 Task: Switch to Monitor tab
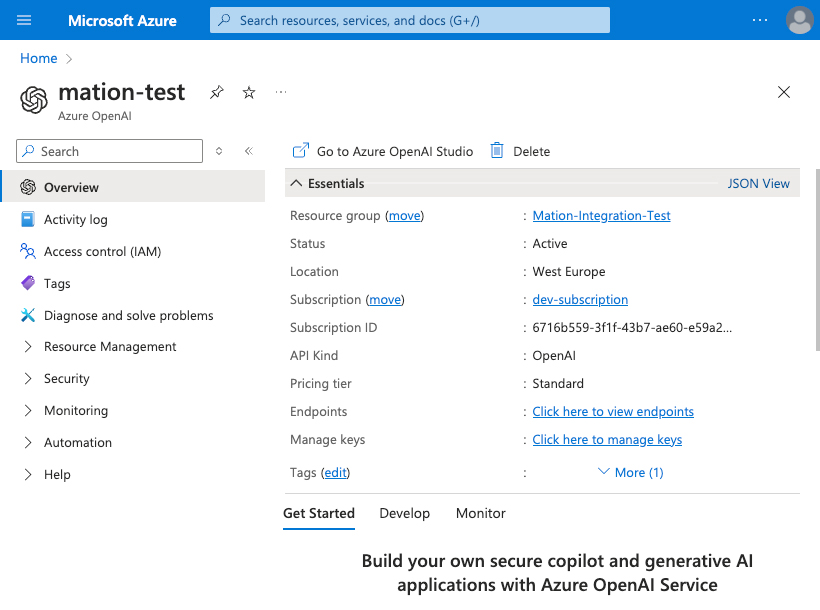coord(481,513)
